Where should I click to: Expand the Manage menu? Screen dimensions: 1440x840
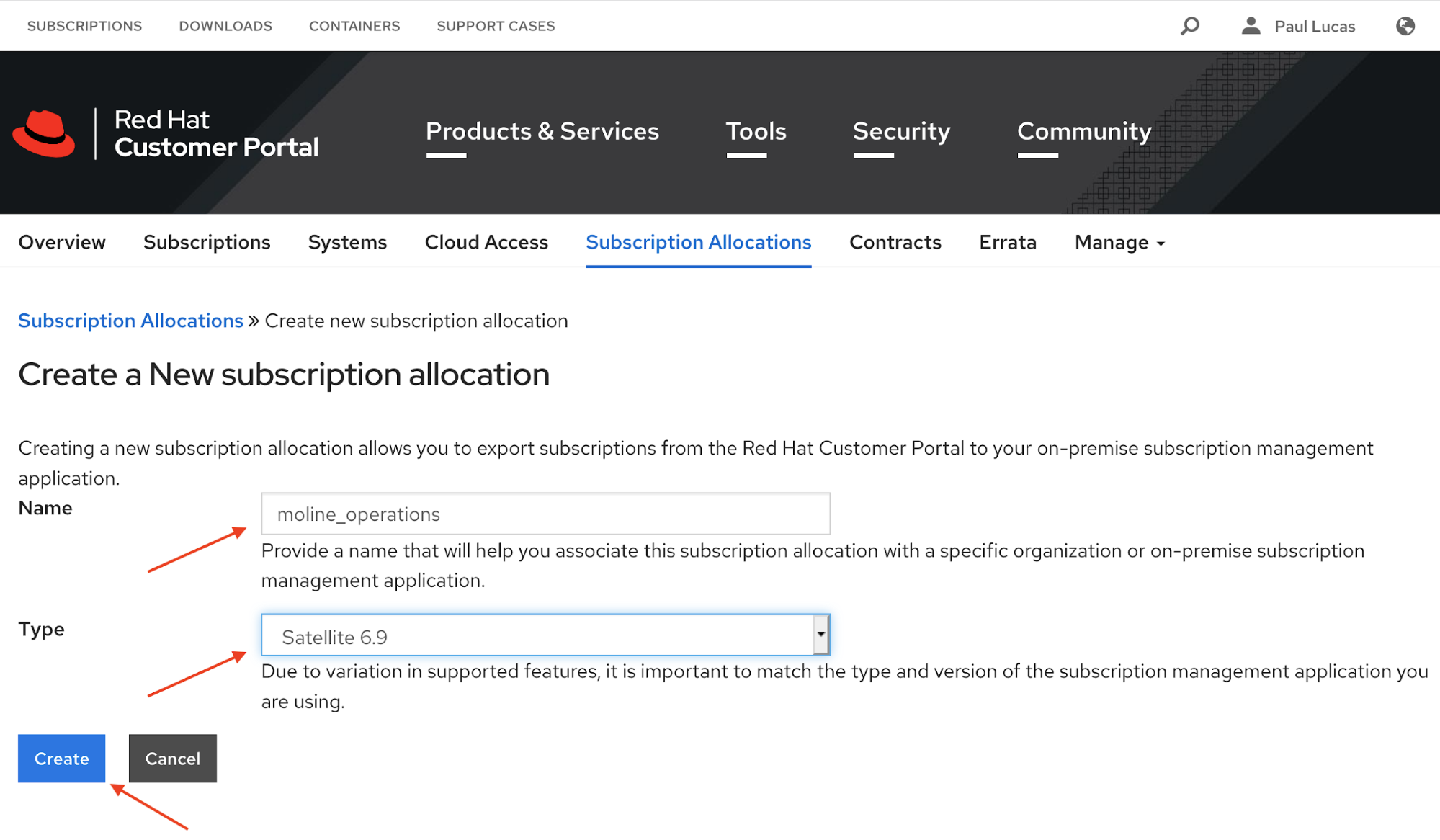1119,243
